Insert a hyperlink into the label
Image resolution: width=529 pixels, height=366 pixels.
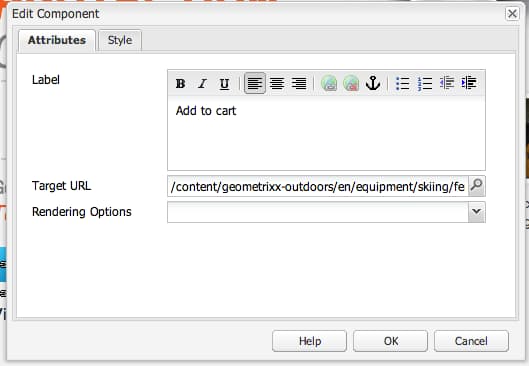tap(329, 83)
